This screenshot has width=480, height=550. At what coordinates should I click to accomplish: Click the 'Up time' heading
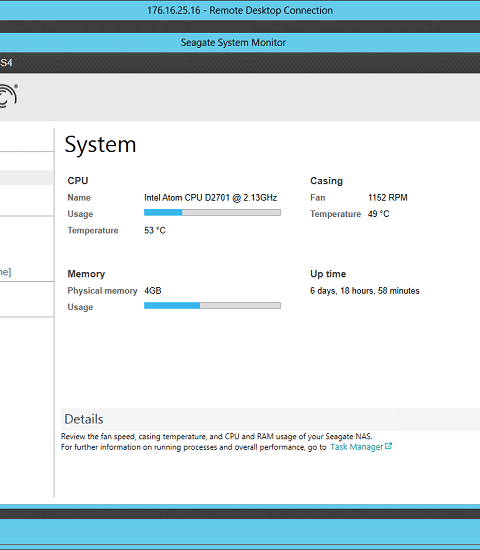[328, 274]
